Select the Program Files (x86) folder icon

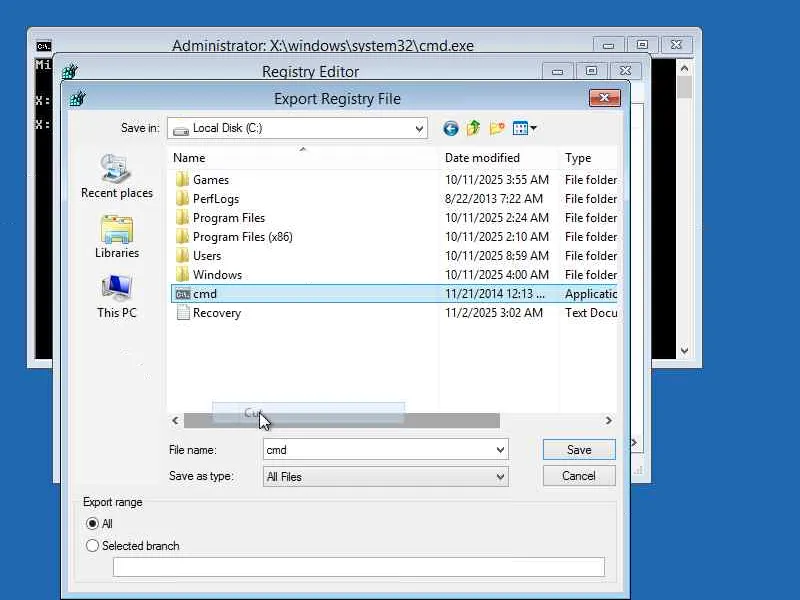coord(182,236)
